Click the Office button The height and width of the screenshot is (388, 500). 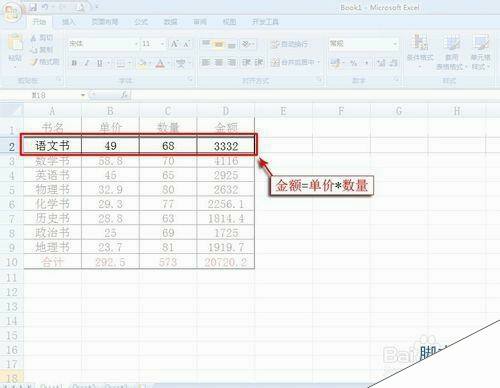[x=13, y=12]
